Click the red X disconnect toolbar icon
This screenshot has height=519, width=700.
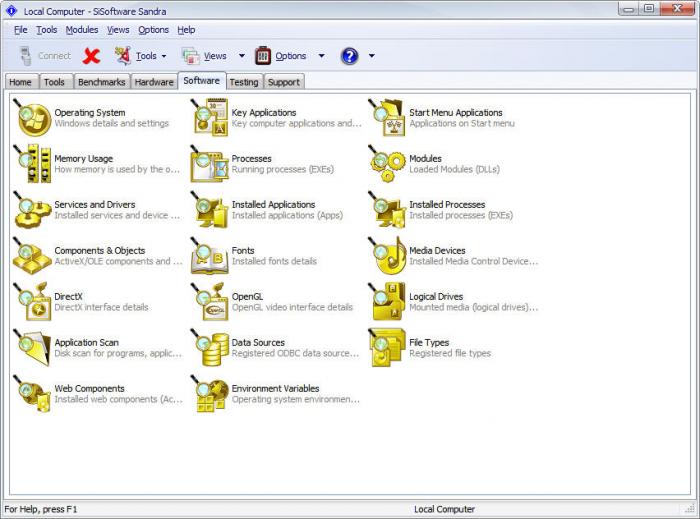92,56
